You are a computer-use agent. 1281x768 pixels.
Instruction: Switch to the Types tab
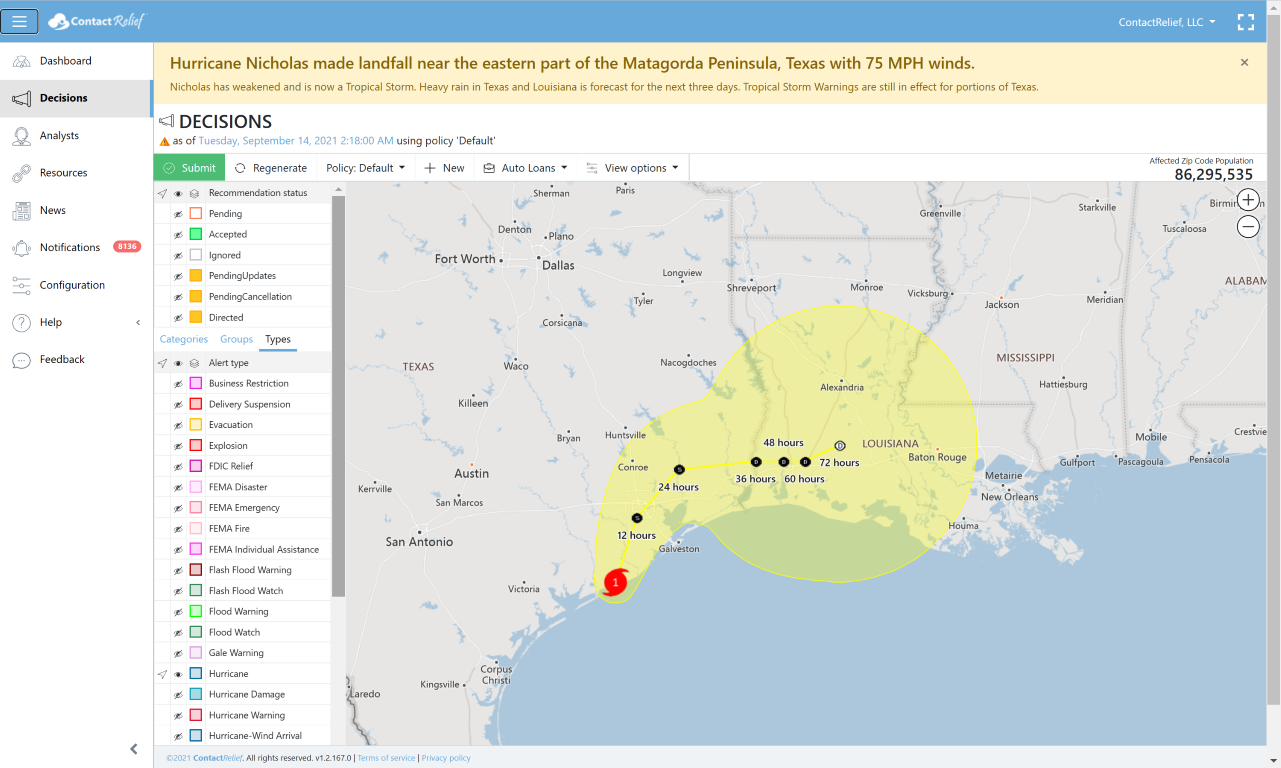click(x=278, y=339)
